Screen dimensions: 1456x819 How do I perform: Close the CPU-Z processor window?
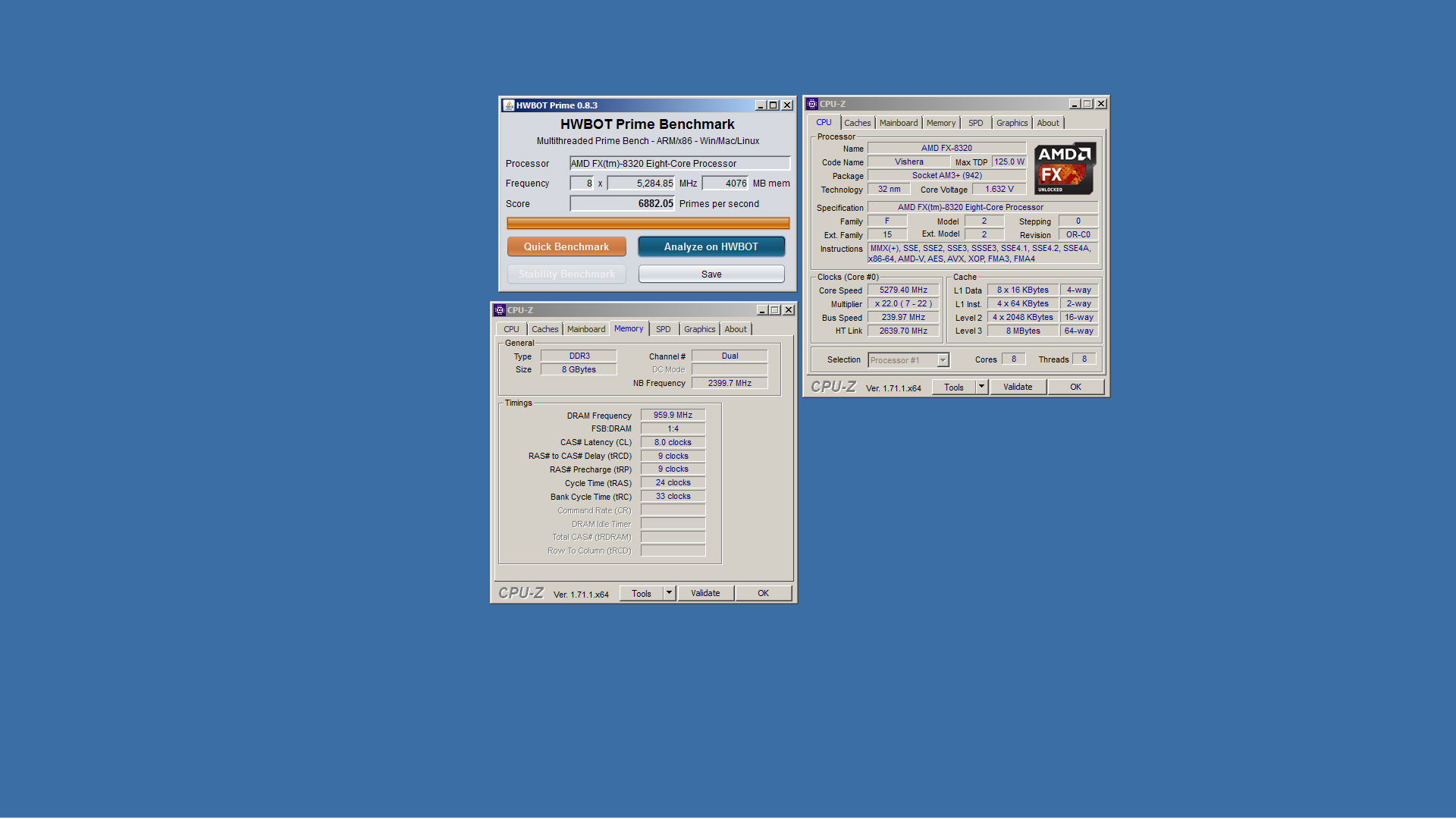(x=1101, y=104)
